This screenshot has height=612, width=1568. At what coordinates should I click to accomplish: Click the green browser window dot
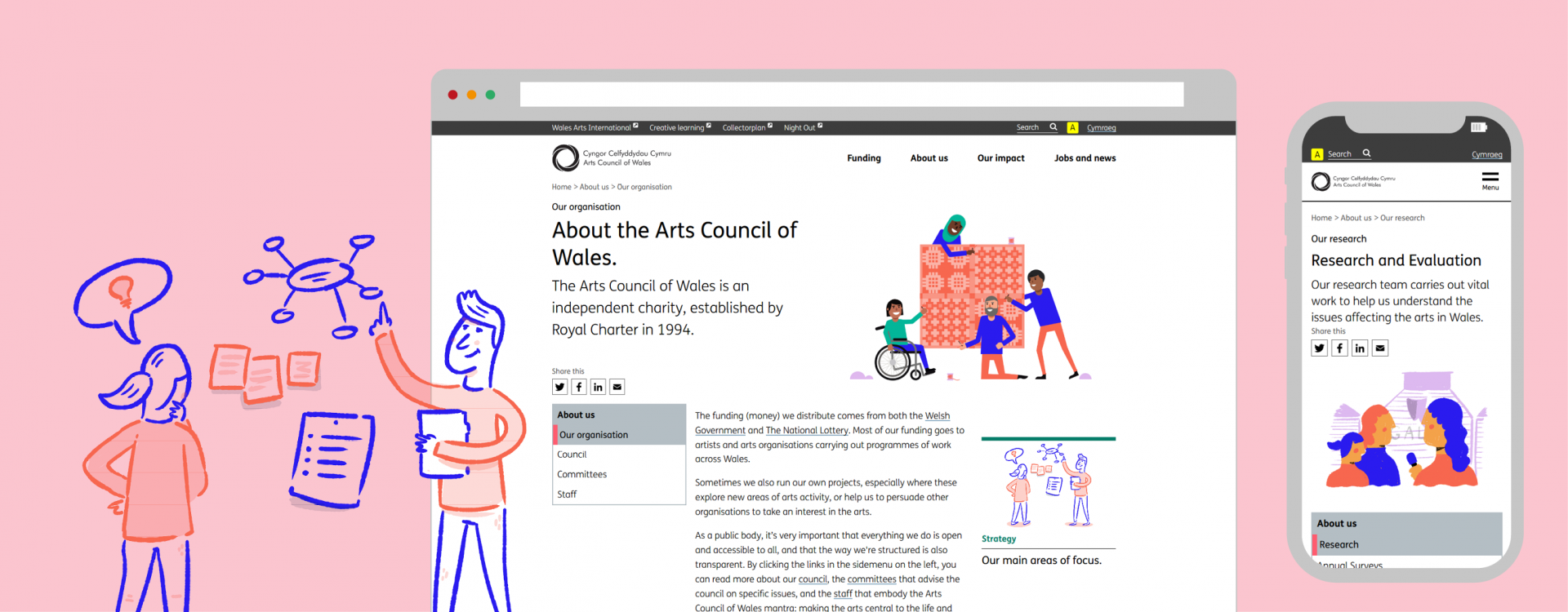490,95
